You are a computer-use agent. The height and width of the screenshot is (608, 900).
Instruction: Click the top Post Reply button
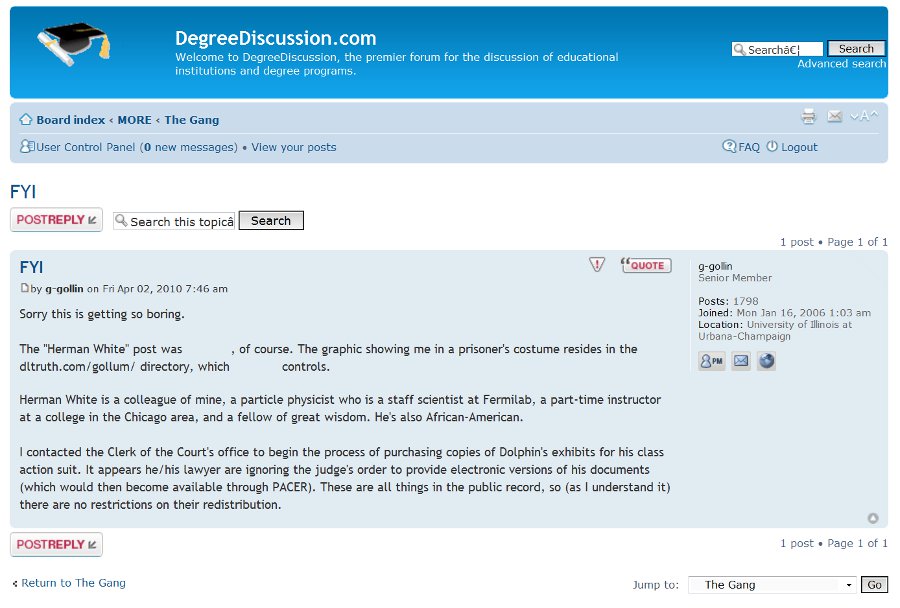pyautogui.click(x=56, y=220)
